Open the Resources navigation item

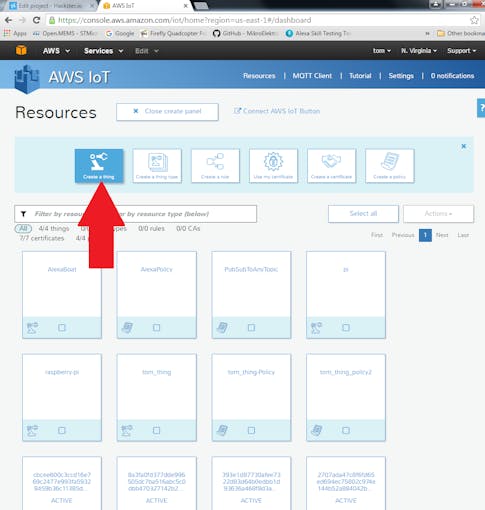click(259, 76)
